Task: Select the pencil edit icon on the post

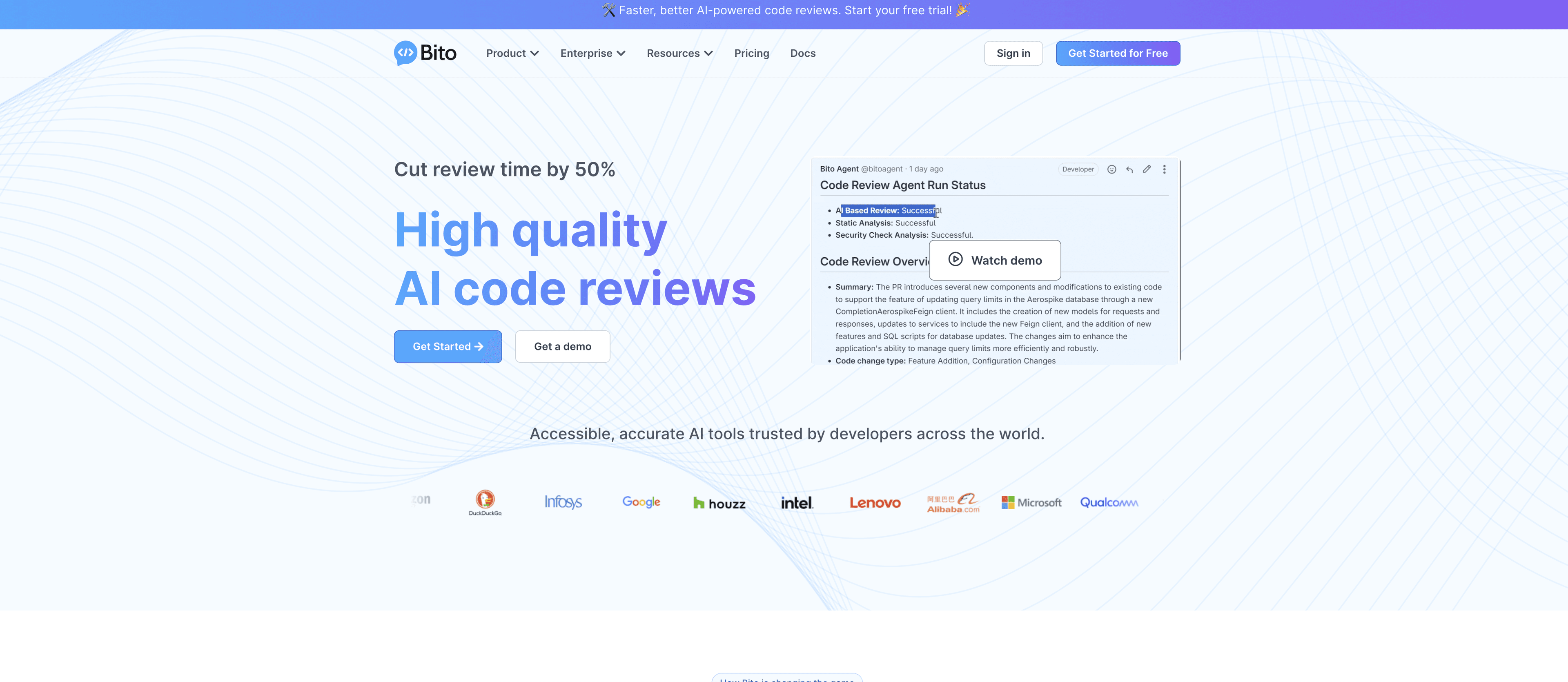Action: [x=1147, y=169]
